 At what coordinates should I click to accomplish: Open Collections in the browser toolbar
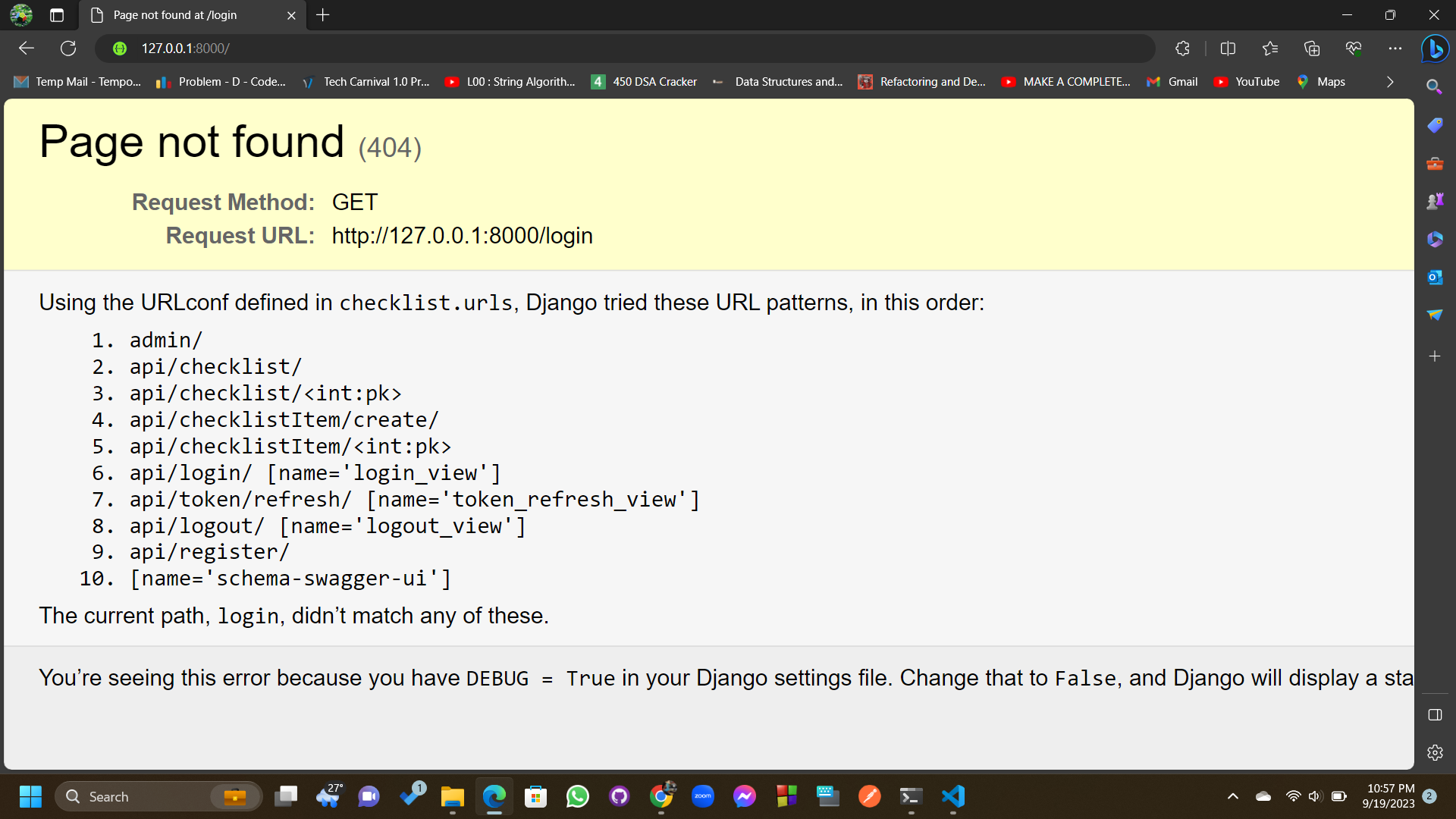tap(1312, 48)
